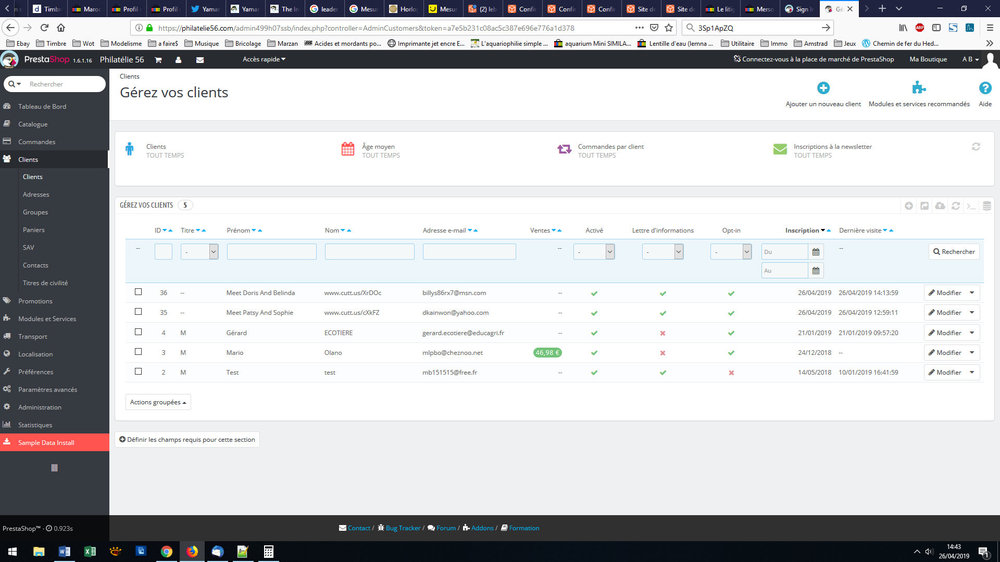
Task: Sort ID column ascending arrow
Action: [171, 231]
